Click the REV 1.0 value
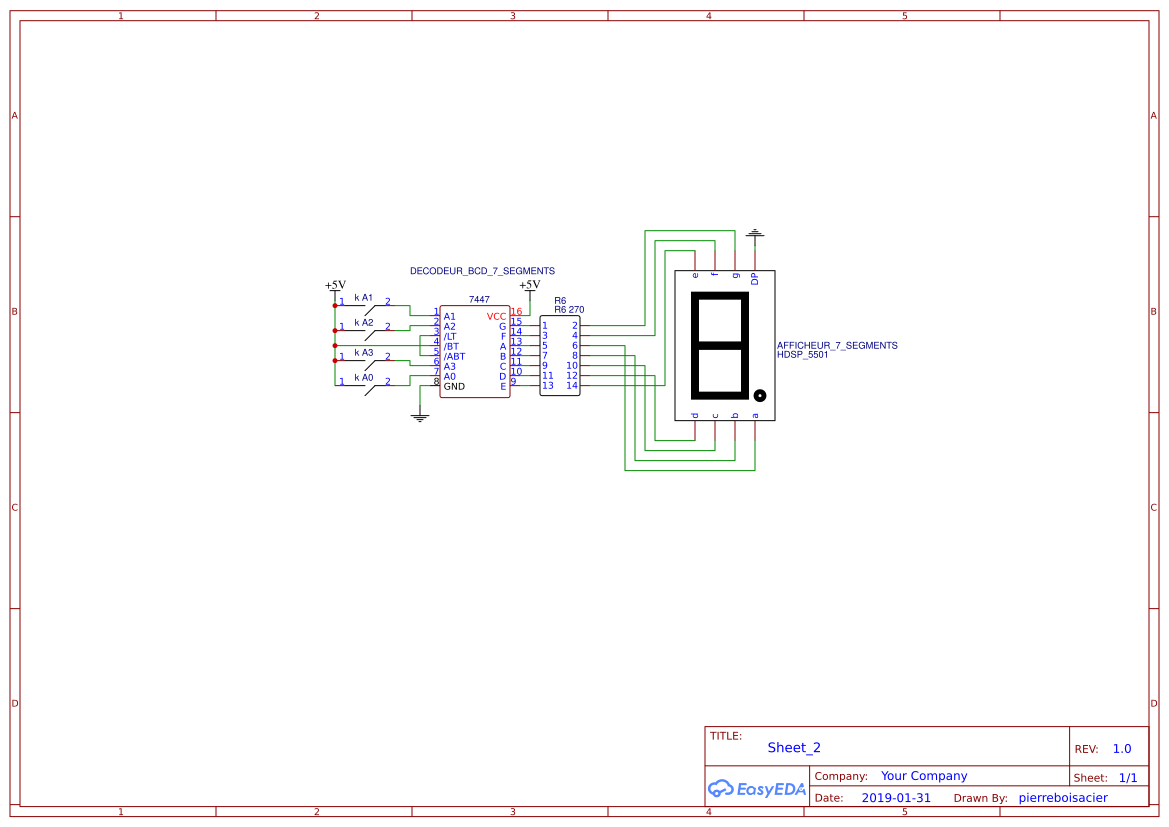1169x827 pixels. click(1122, 749)
